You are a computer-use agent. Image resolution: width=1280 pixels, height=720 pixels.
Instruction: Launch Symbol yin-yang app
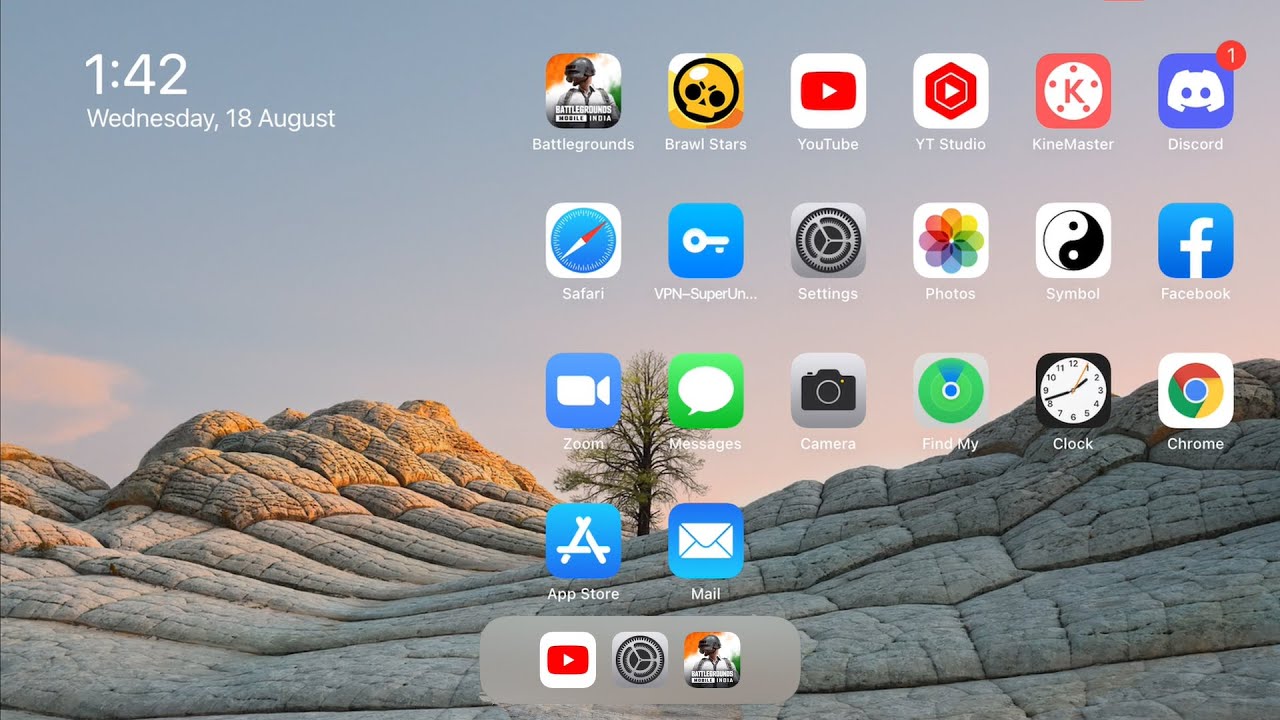click(1073, 241)
